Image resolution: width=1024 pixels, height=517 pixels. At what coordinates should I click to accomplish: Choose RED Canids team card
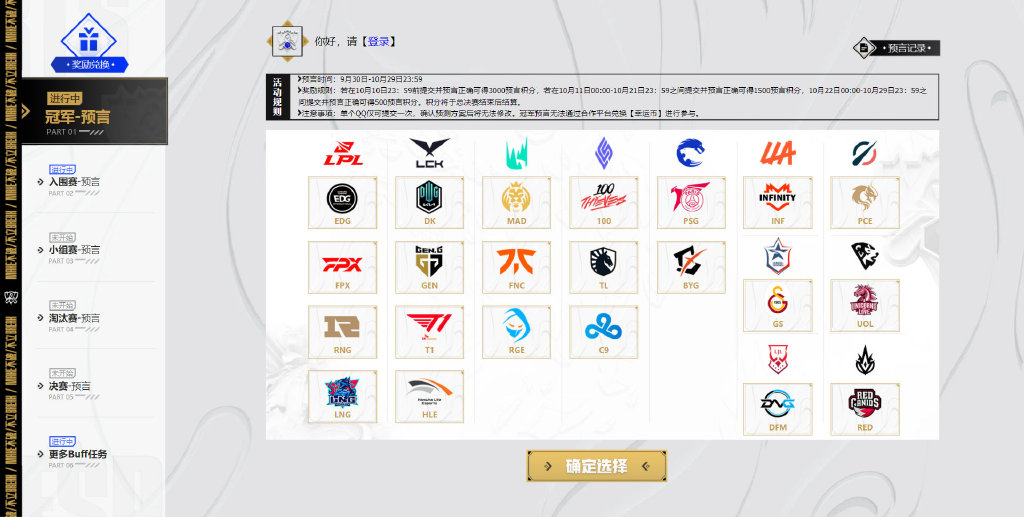[x=865, y=409]
